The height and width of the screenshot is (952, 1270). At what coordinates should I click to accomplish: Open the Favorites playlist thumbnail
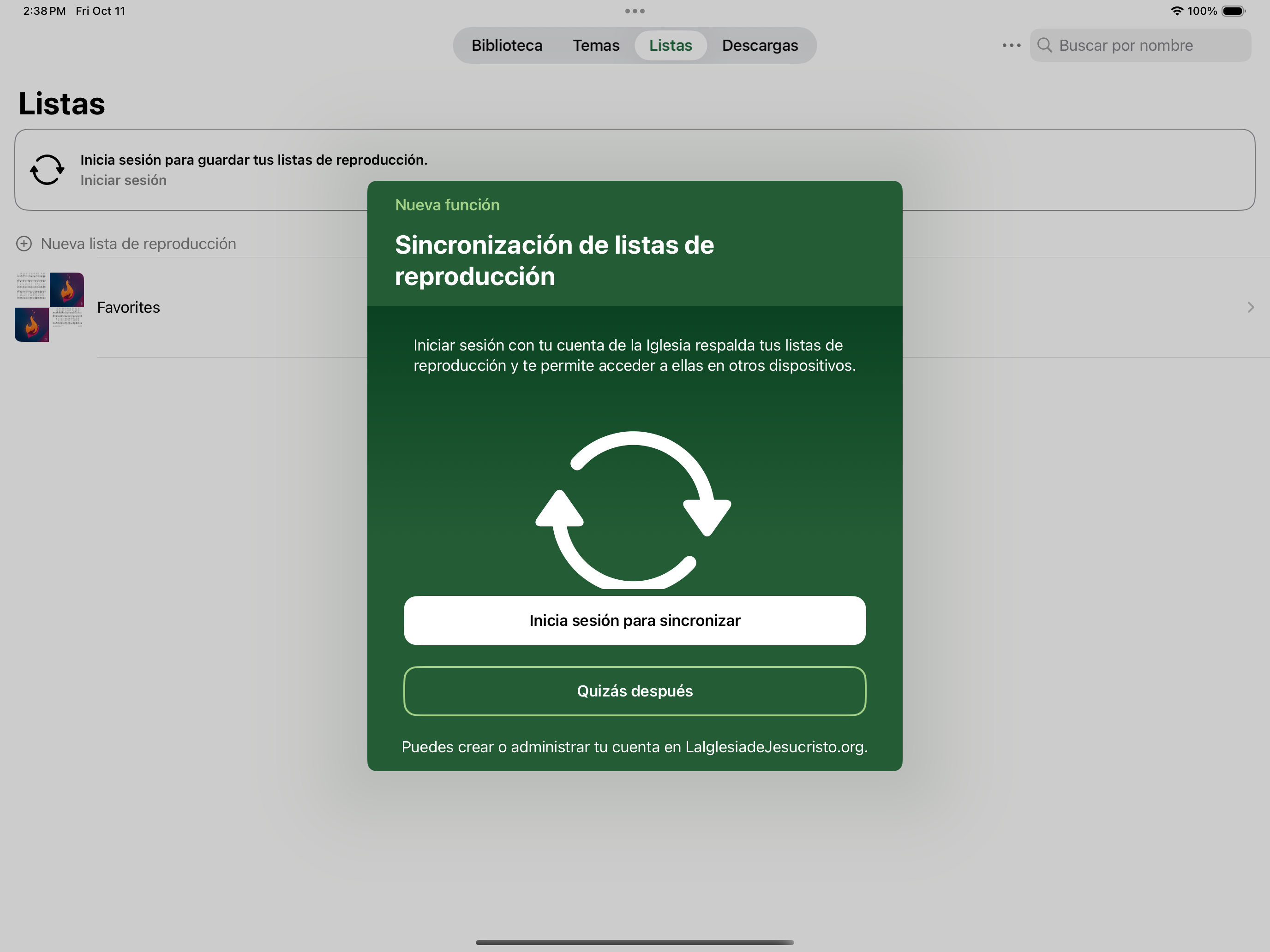pos(49,307)
